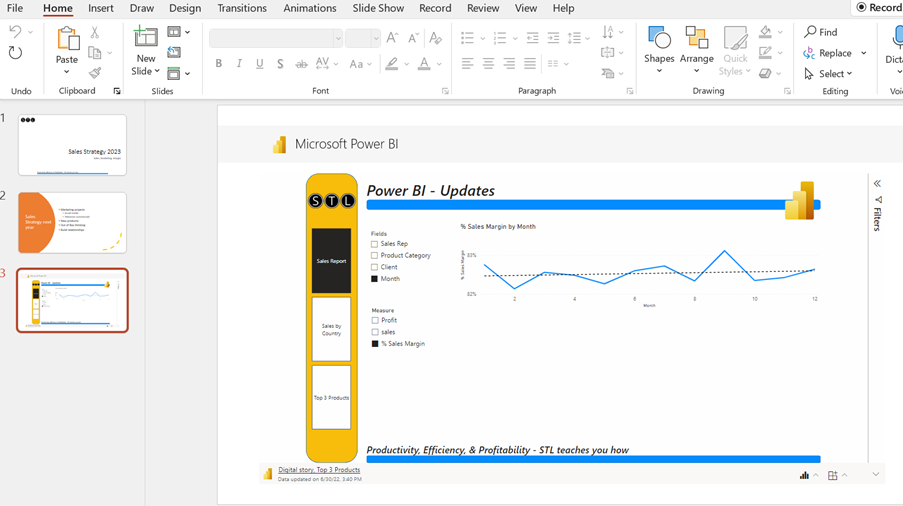
Task: Increase font size
Action: (x=392, y=38)
